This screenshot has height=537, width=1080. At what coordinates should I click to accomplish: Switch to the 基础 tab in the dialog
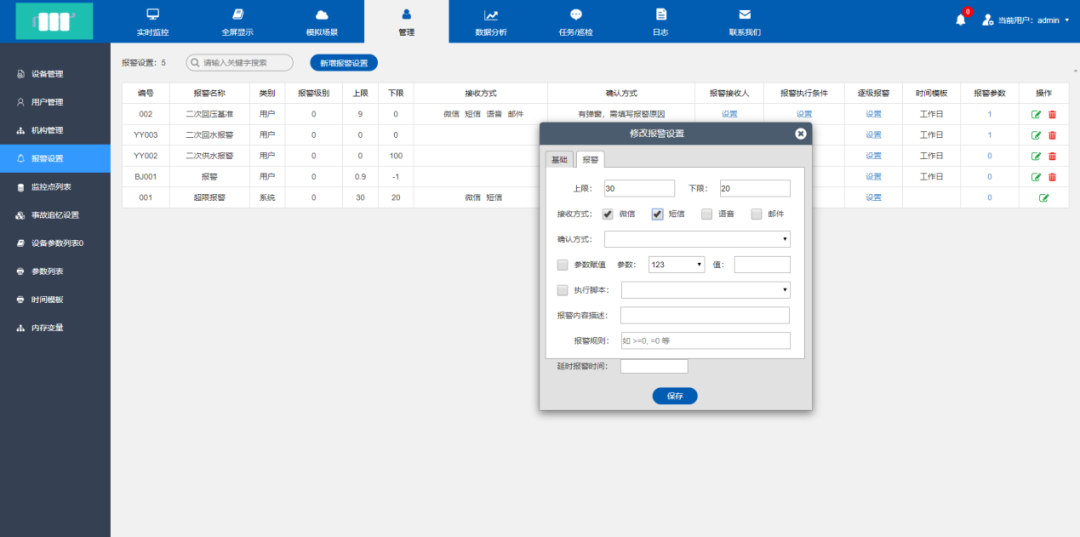pyautogui.click(x=559, y=159)
